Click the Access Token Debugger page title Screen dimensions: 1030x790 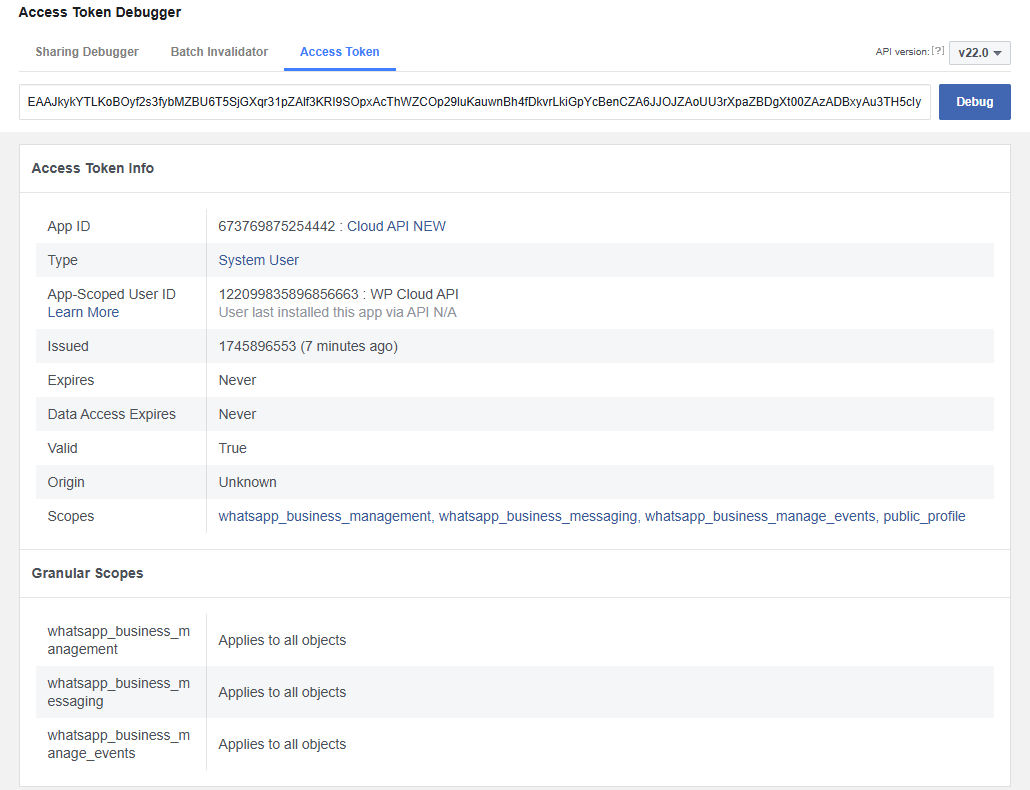(x=100, y=12)
